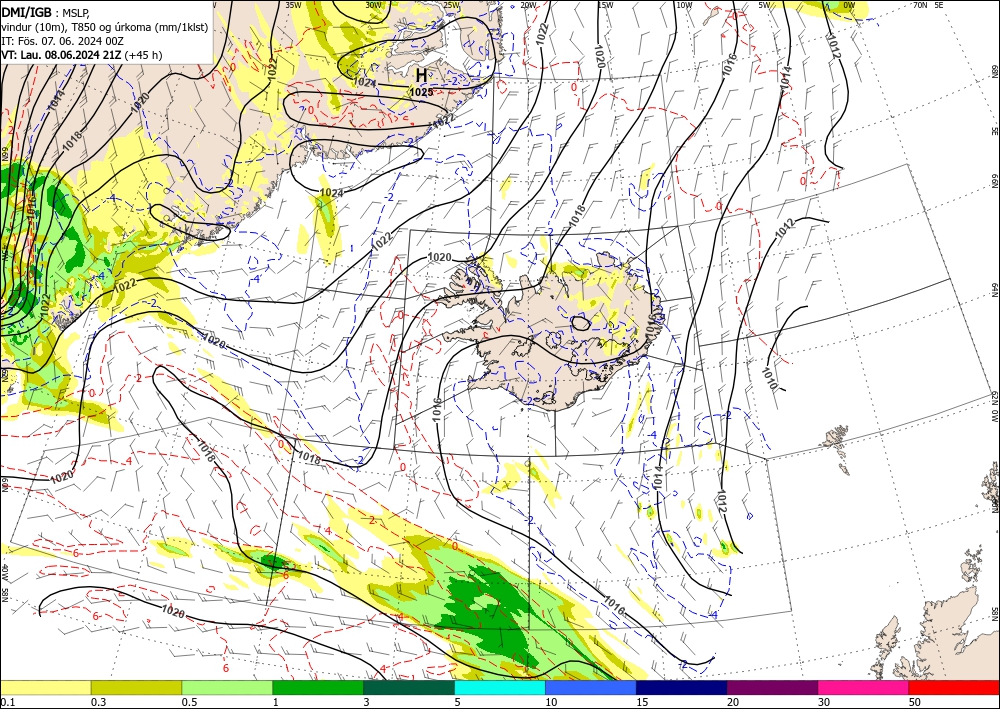Click the '35W' longitude label at top
This screenshot has height=709, width=1000.
click(293, 5)
